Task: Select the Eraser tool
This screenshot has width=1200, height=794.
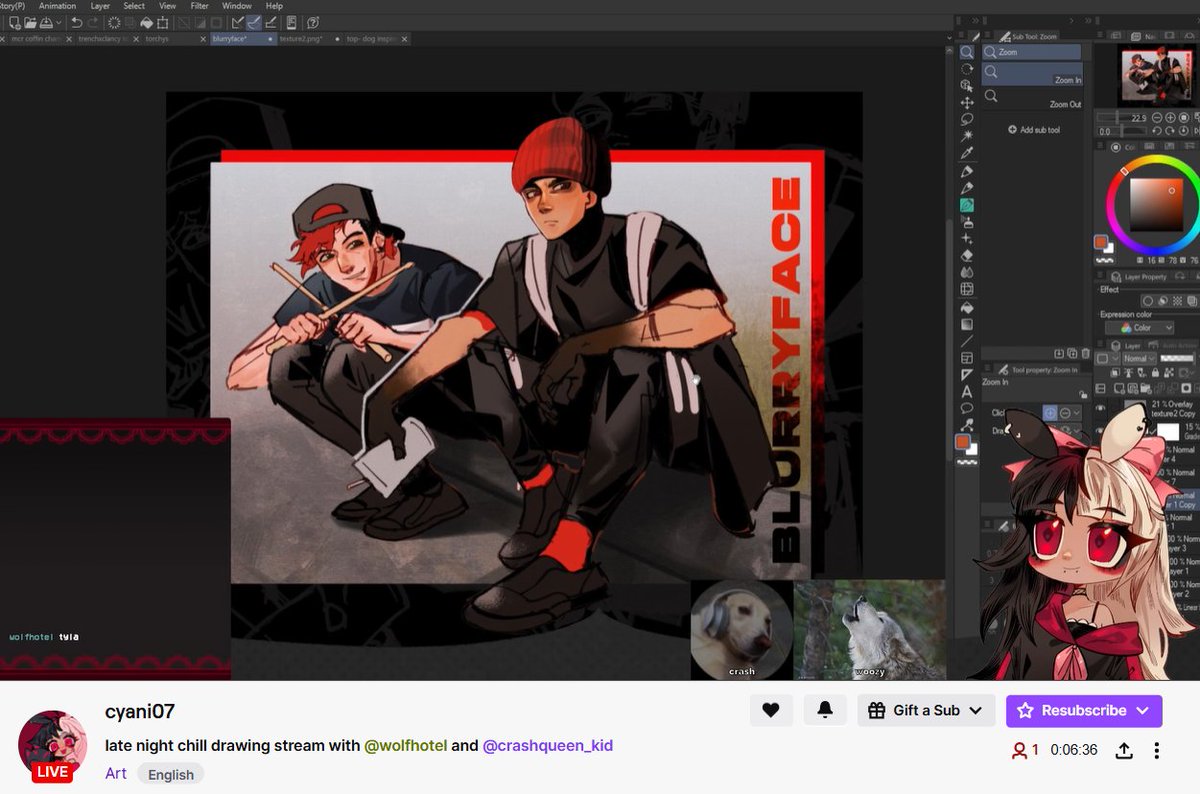Action: pos(967,256)
